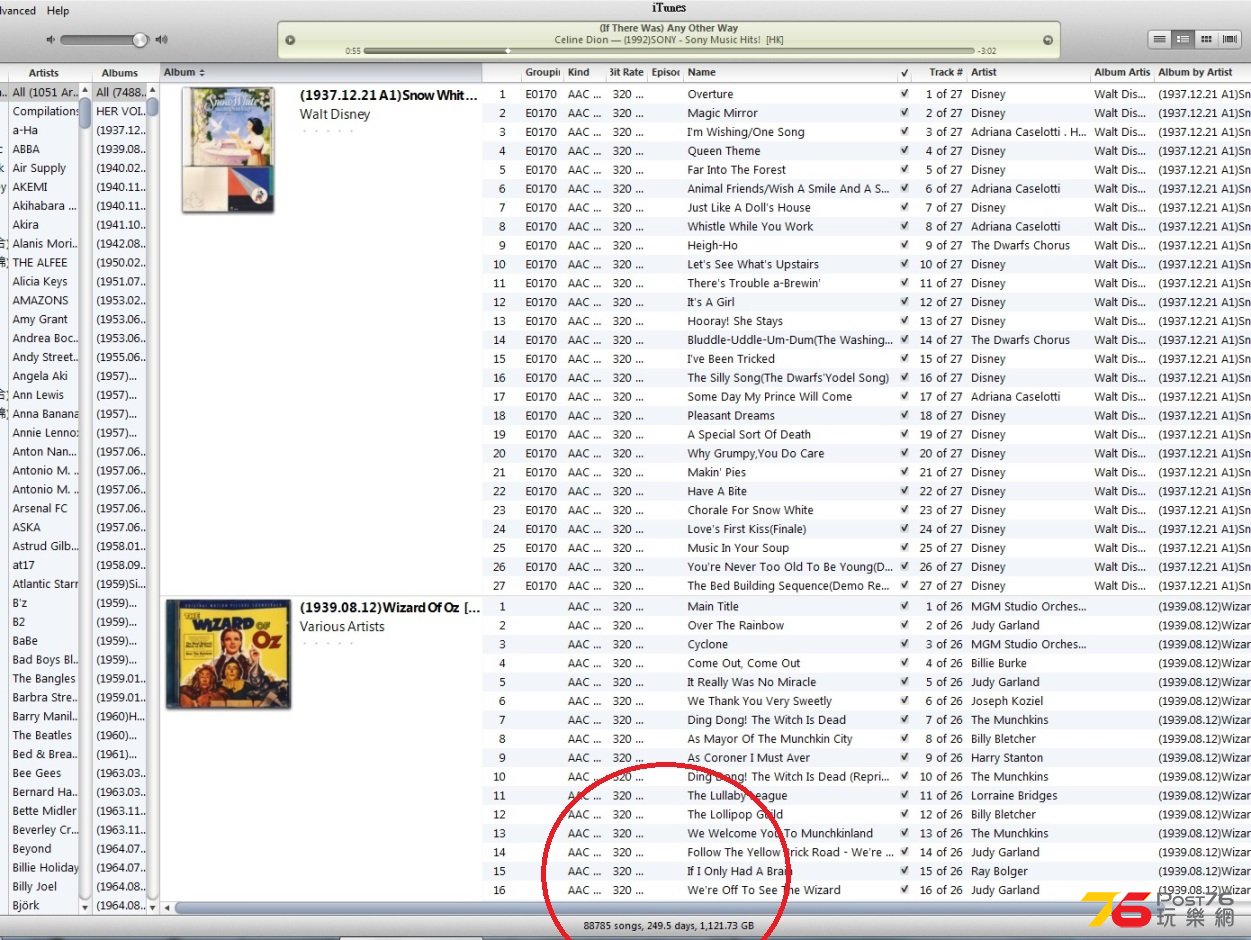Click the Snow White album title text

(389, 95)
